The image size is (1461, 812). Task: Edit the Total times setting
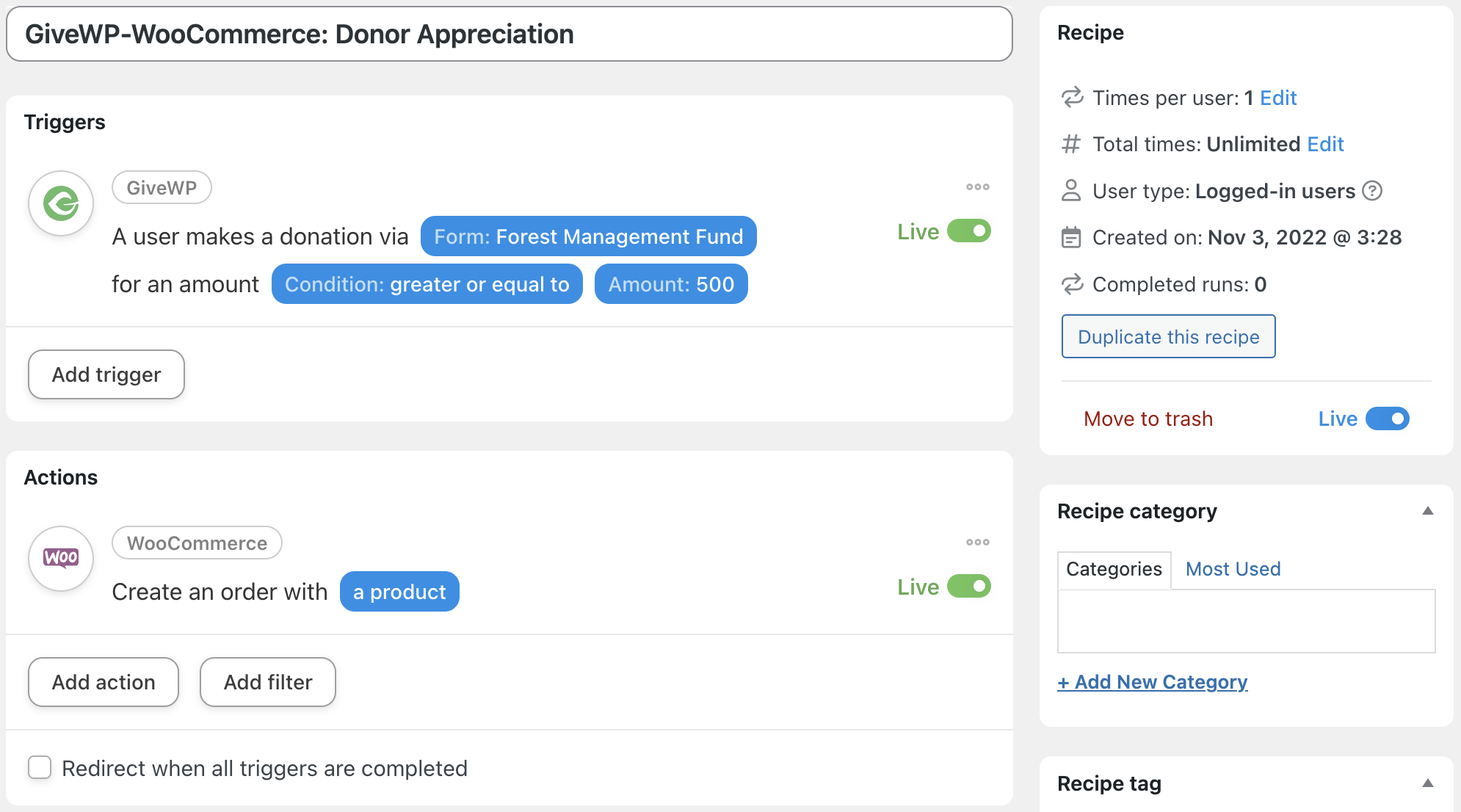[x=1325, y=144]
